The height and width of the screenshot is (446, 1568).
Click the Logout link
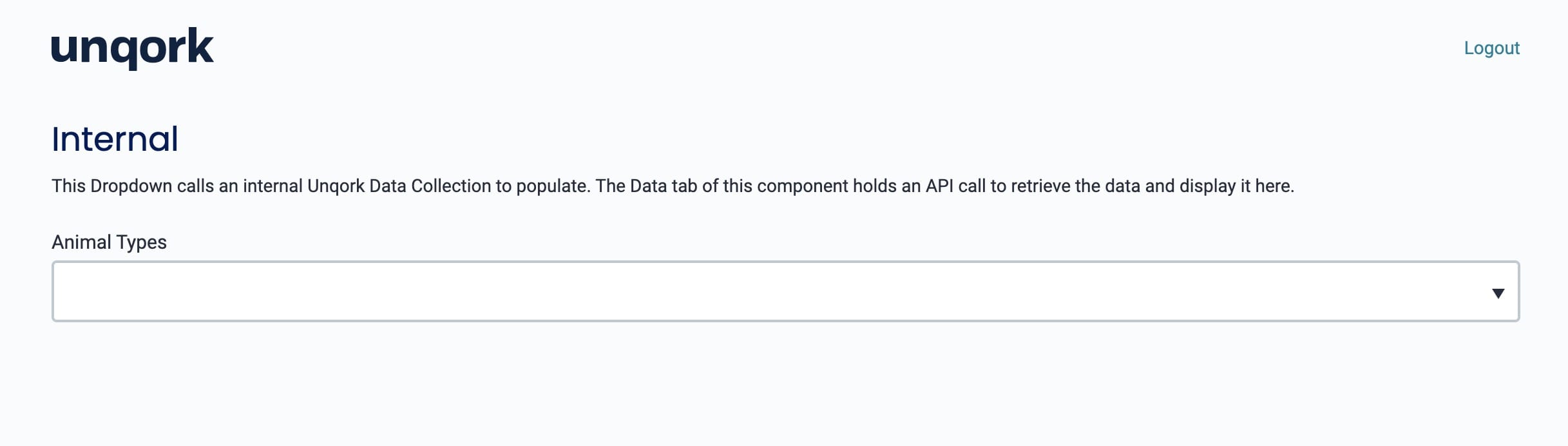1491,48
